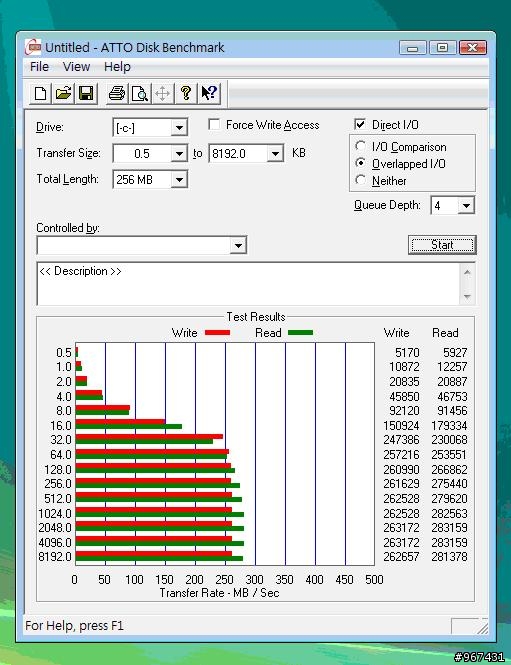Click the 'For Help, press F1' status text
The height and width of the screenshot is (665, 511).
(x=74, y=626)
